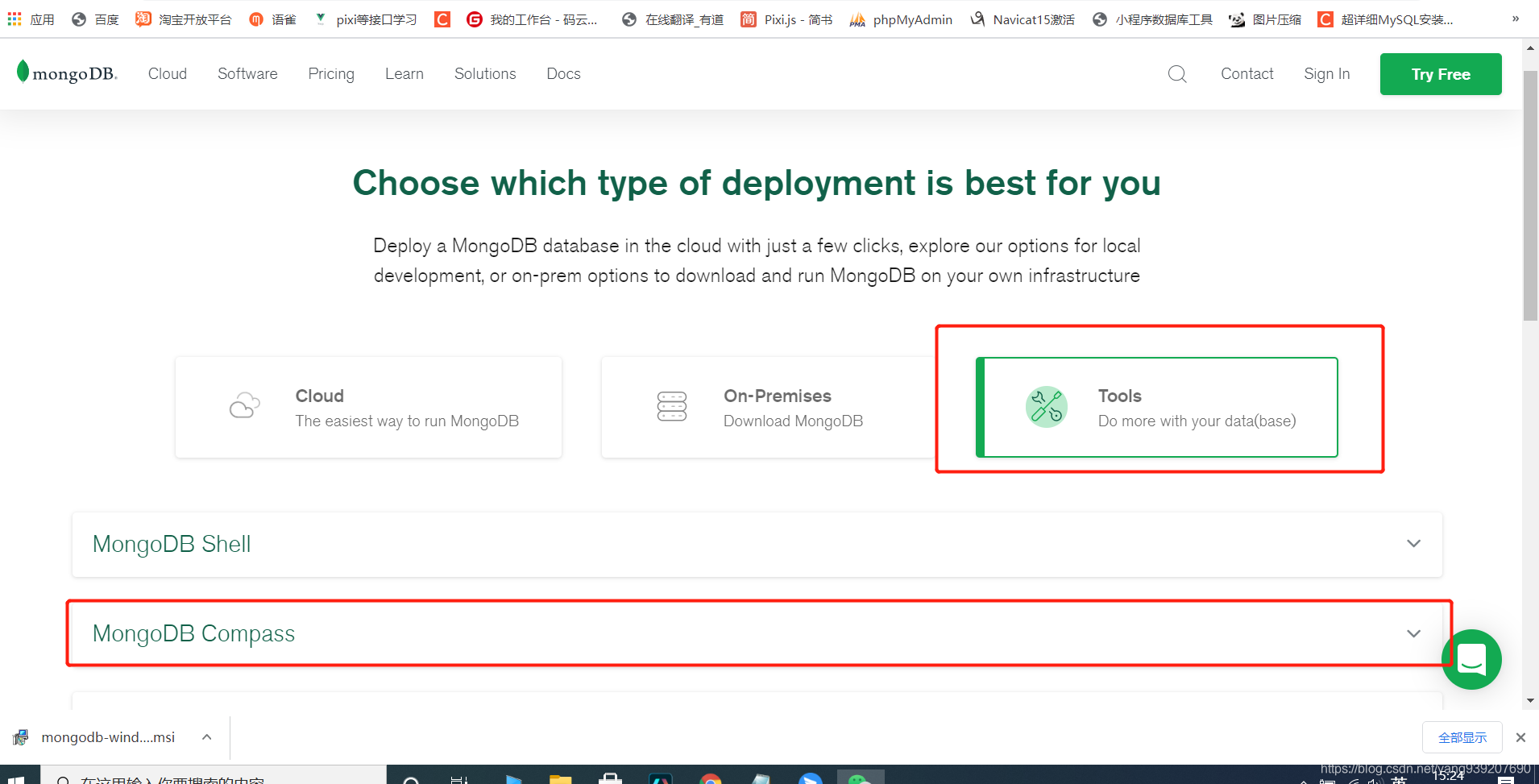Open the 淘宝开放平台 bookmark
Image resolution: width=1539 pixels, height=784 pixels.
tap(184, 19)
